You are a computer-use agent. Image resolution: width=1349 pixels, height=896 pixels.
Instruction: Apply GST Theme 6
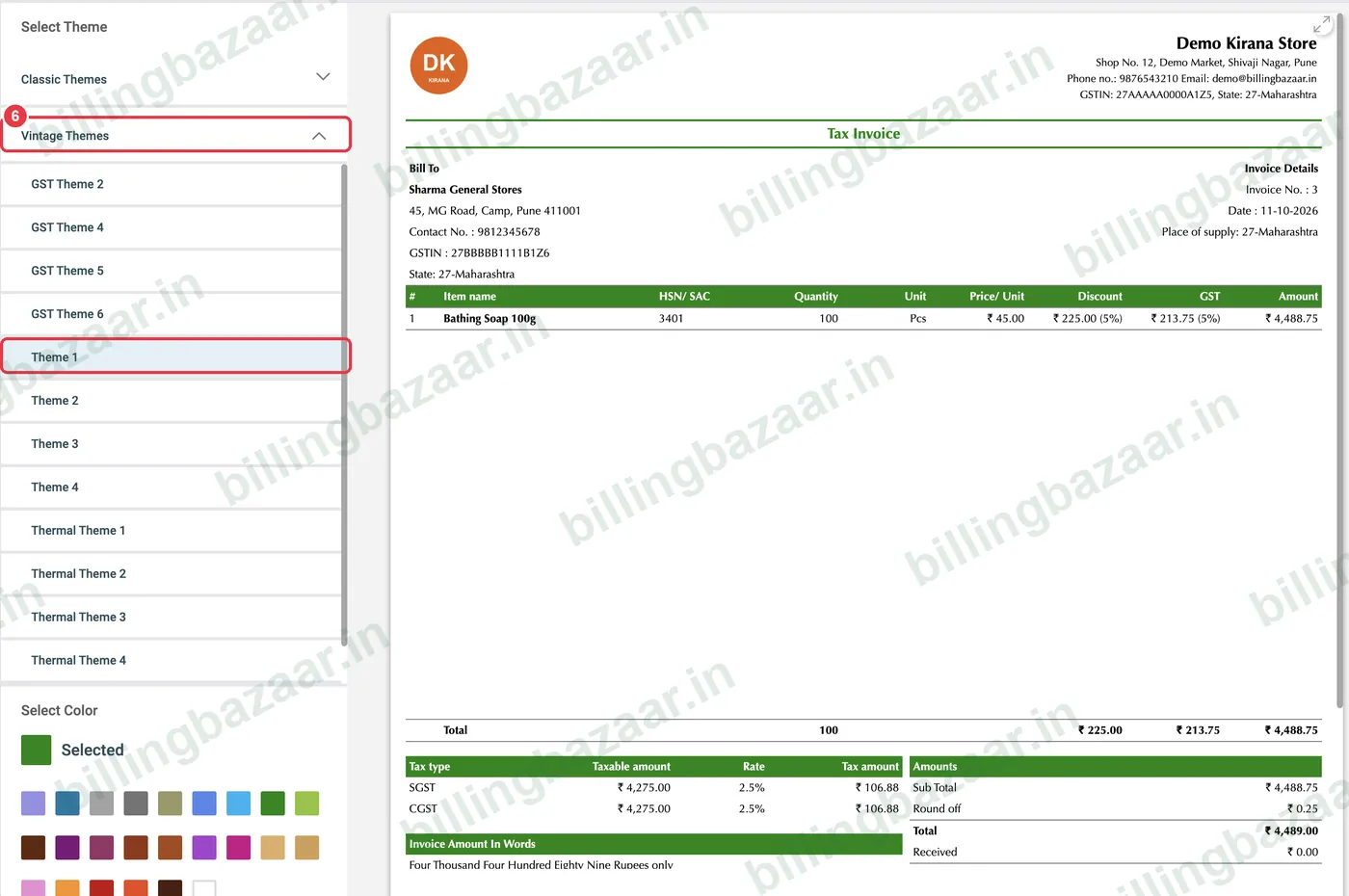[x=172, y=314]
